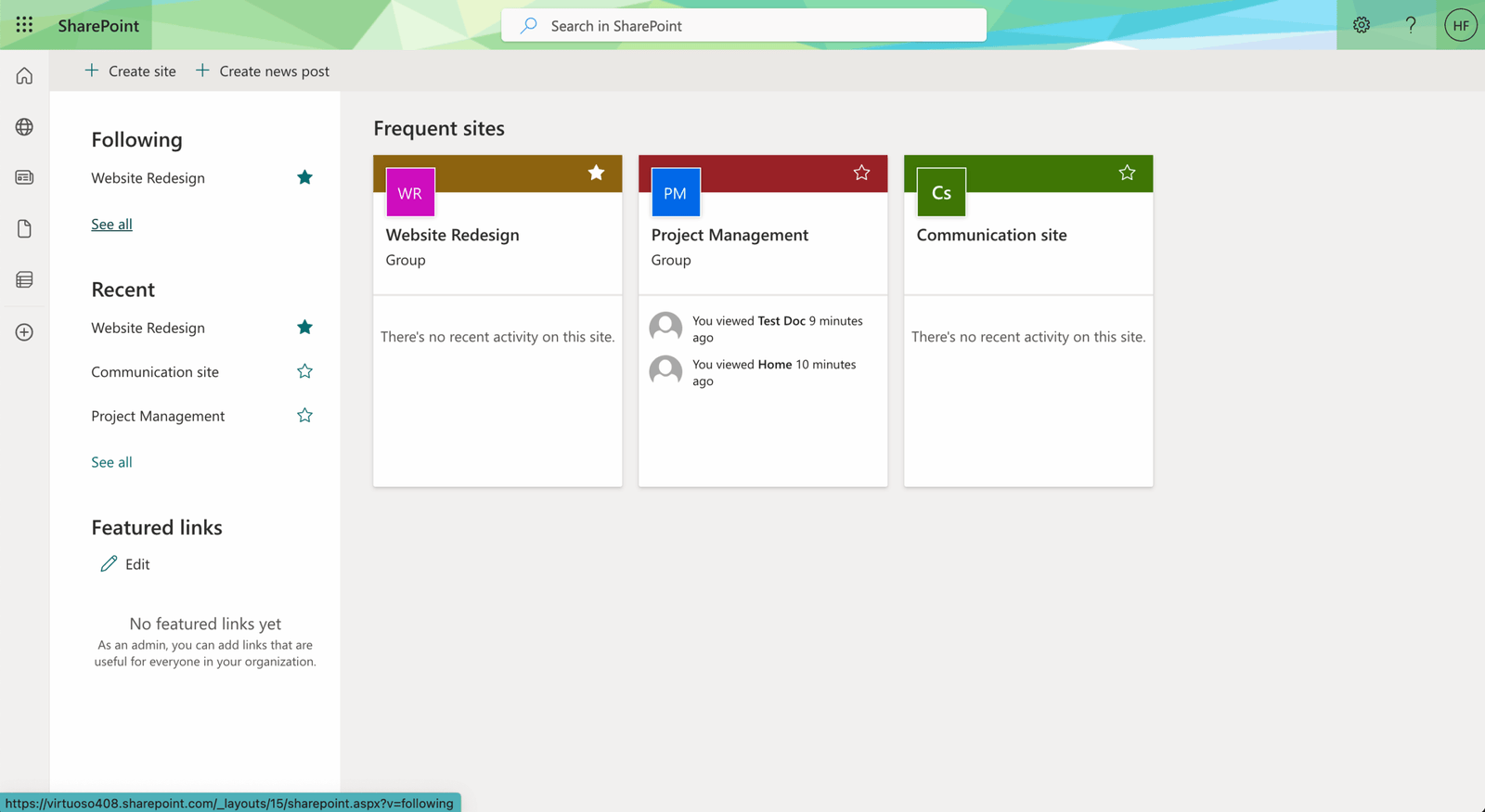Open the HF account profile menu
Image resolution: width=1485 pixels, height=812 pixels.
1460,25
